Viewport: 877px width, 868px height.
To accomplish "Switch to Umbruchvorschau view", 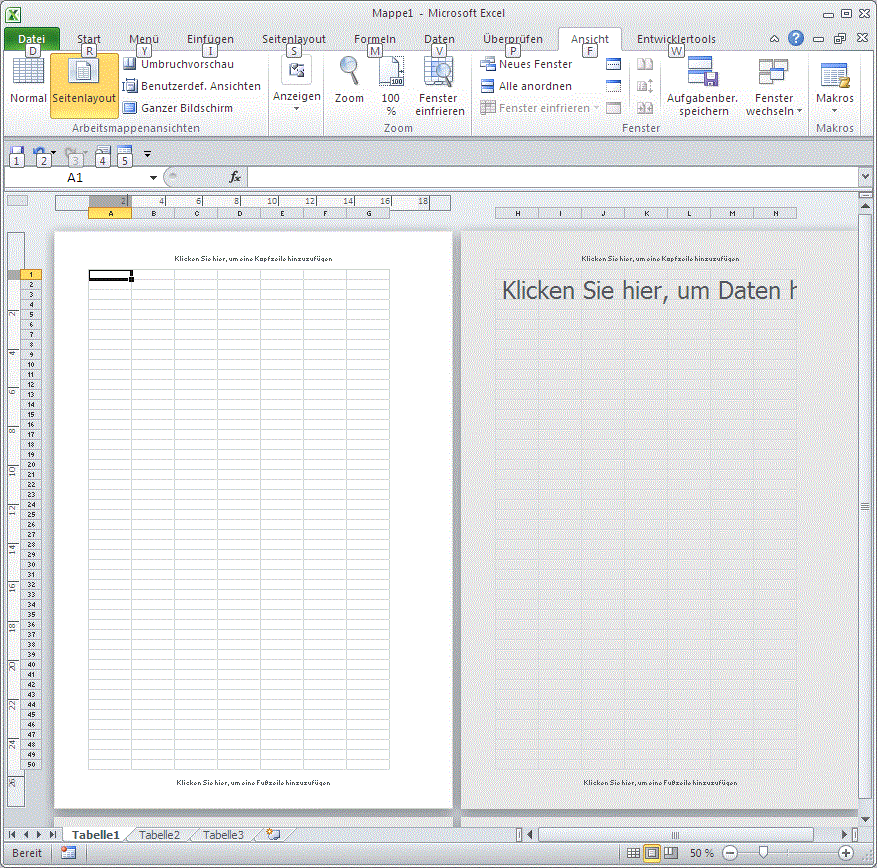I will [x=187, y=62].
